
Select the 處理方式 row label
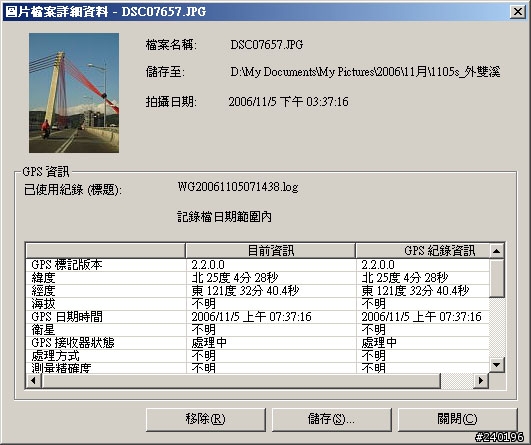click(55, 356)
